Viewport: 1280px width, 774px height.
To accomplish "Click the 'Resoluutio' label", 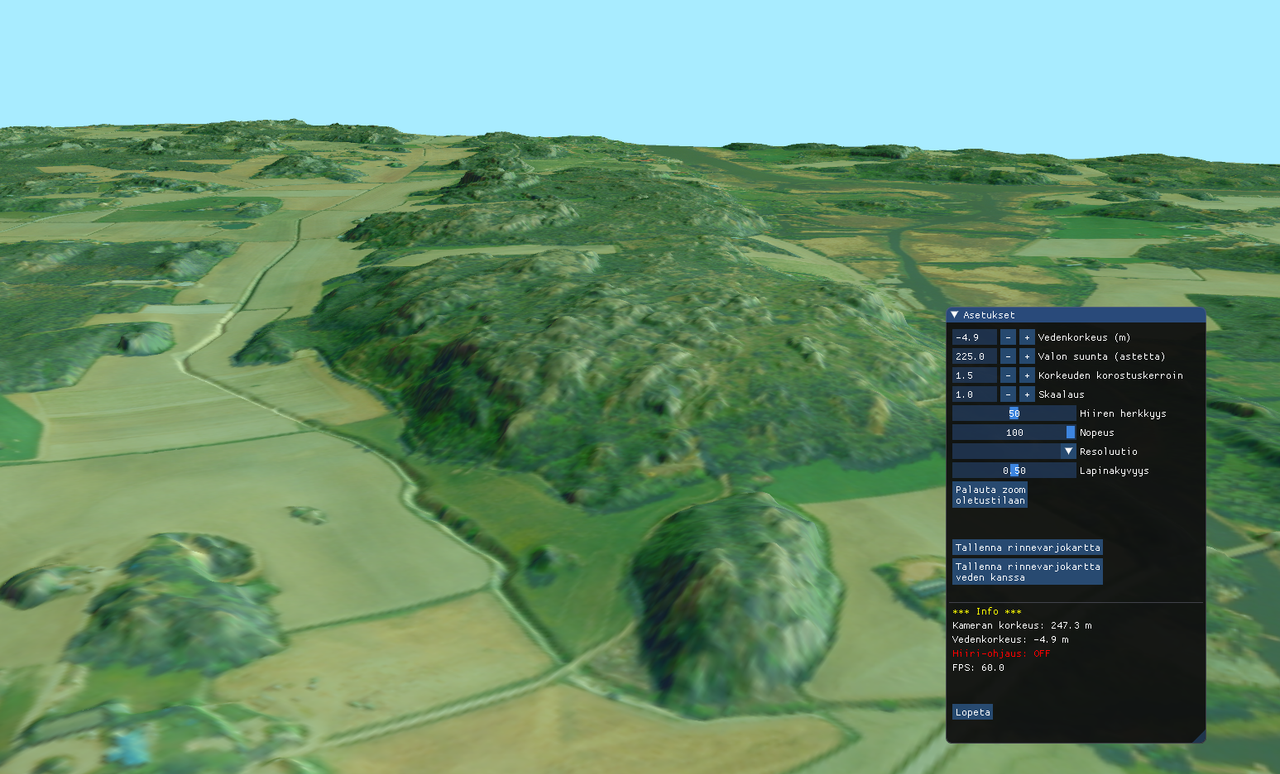I will pos(1109,452).
